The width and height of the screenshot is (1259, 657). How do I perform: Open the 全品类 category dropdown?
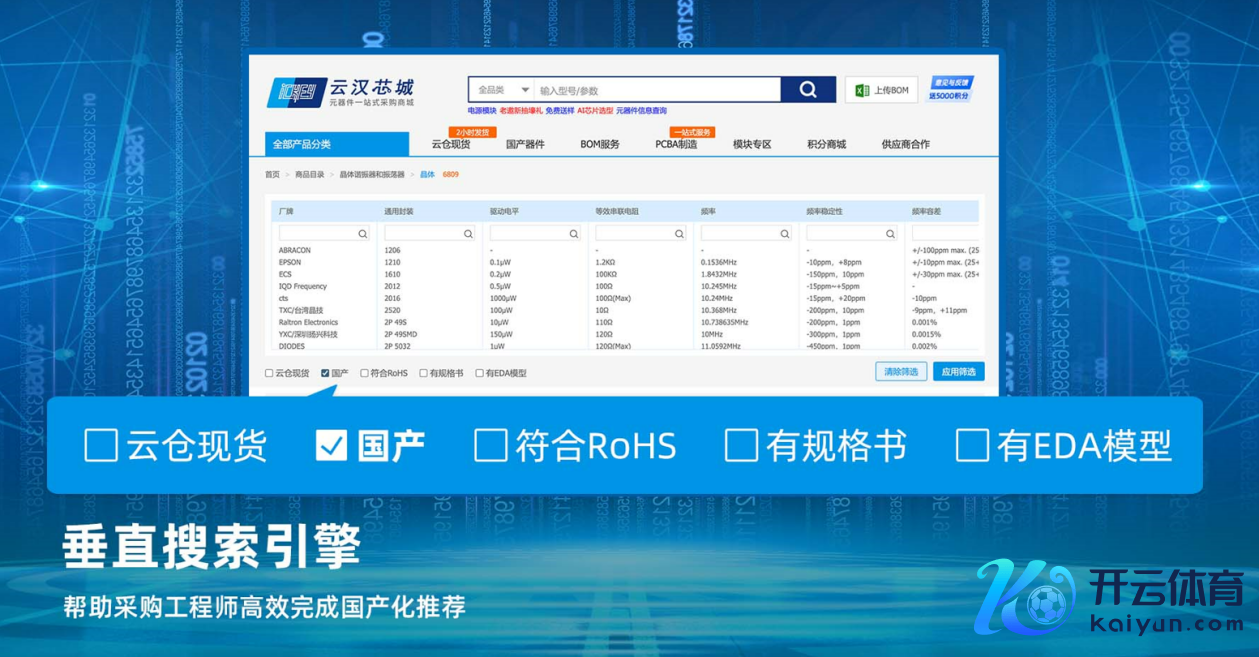click(503, 90)
